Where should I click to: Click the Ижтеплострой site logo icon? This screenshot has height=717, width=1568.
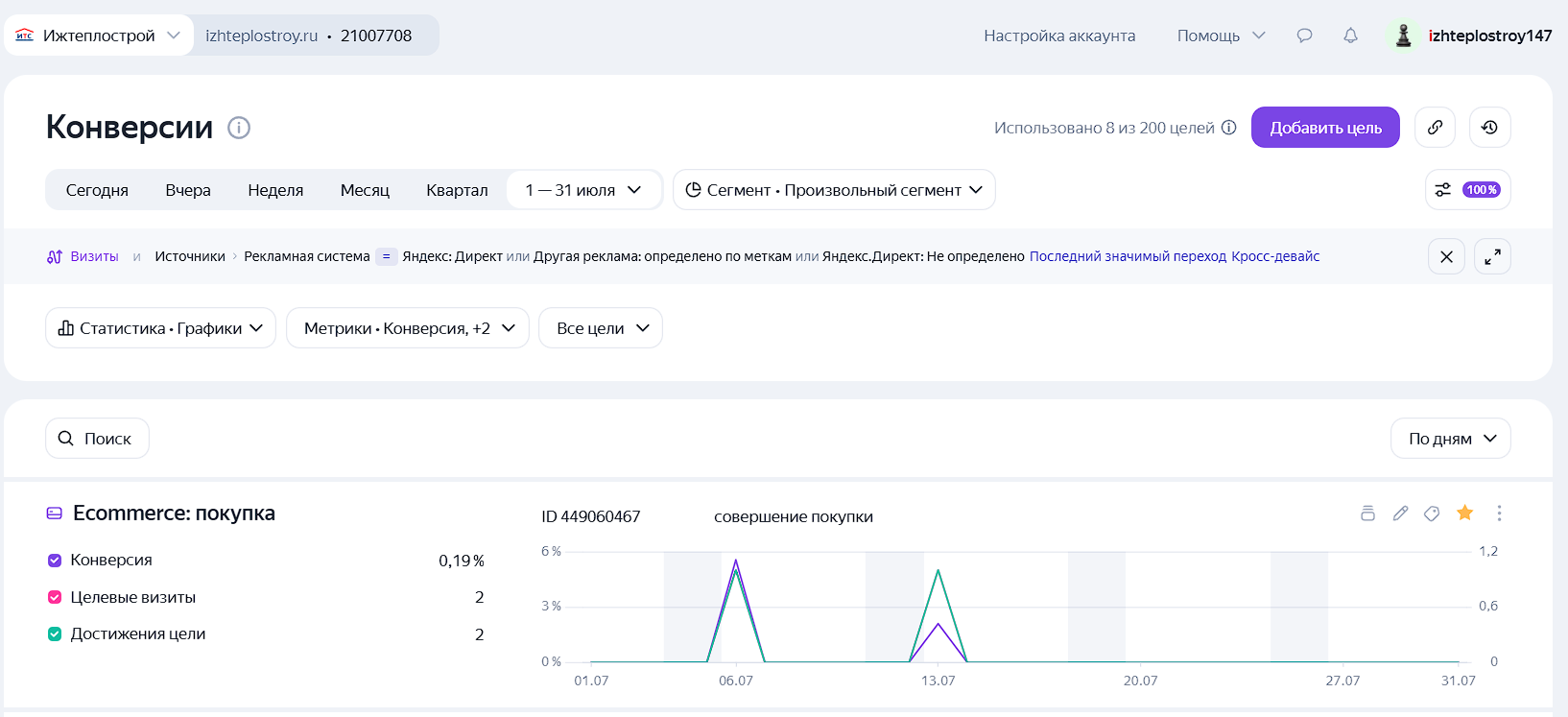tap(25, 36)
